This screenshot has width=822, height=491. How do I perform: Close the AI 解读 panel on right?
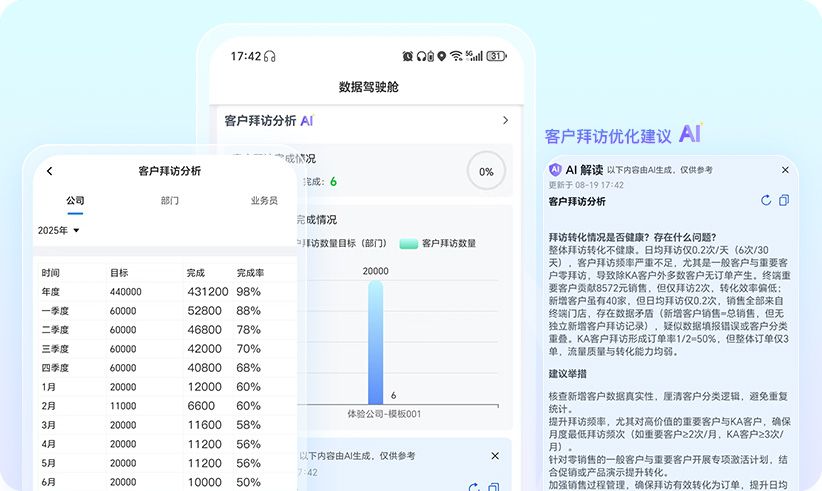(x=785, y=170)
